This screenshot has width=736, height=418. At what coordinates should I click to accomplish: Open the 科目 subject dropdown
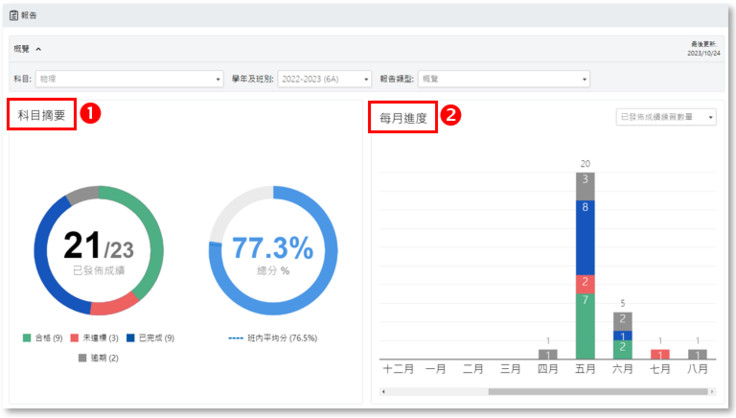pyautogui.click(x=130, y=78)
